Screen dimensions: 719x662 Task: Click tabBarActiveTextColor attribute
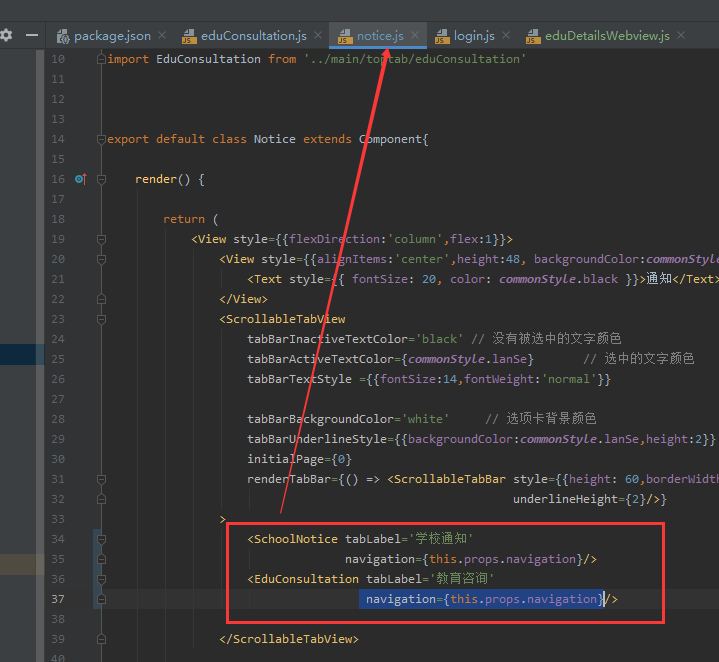(321, 359)
